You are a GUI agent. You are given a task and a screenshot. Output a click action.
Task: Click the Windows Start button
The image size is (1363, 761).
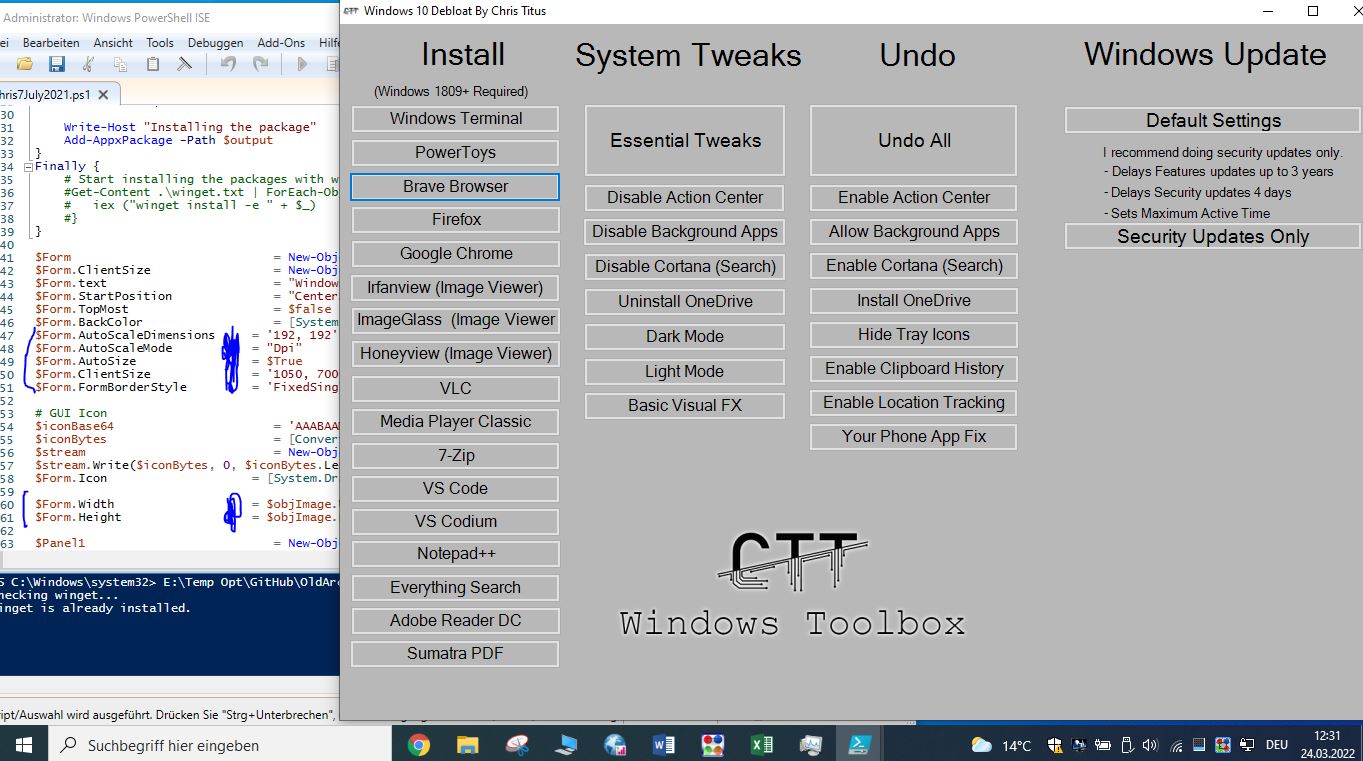[x=24, y=745]
